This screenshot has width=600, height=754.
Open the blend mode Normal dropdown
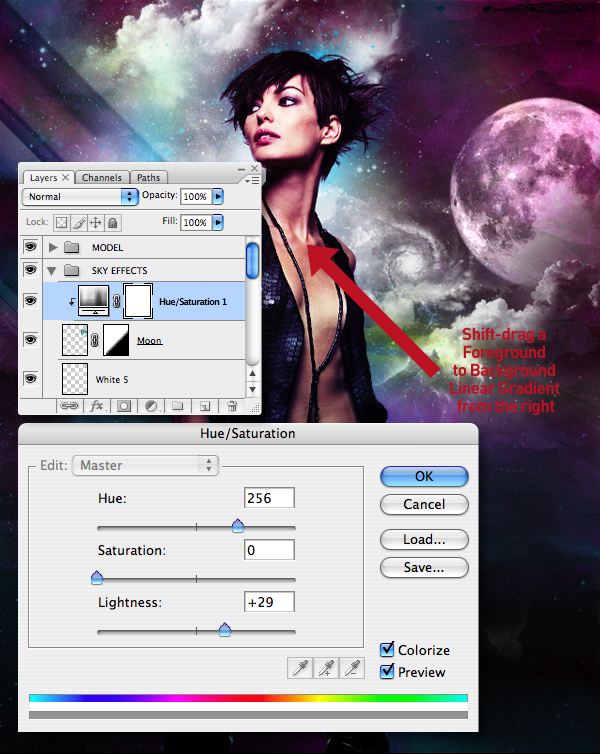coord(80,197)
